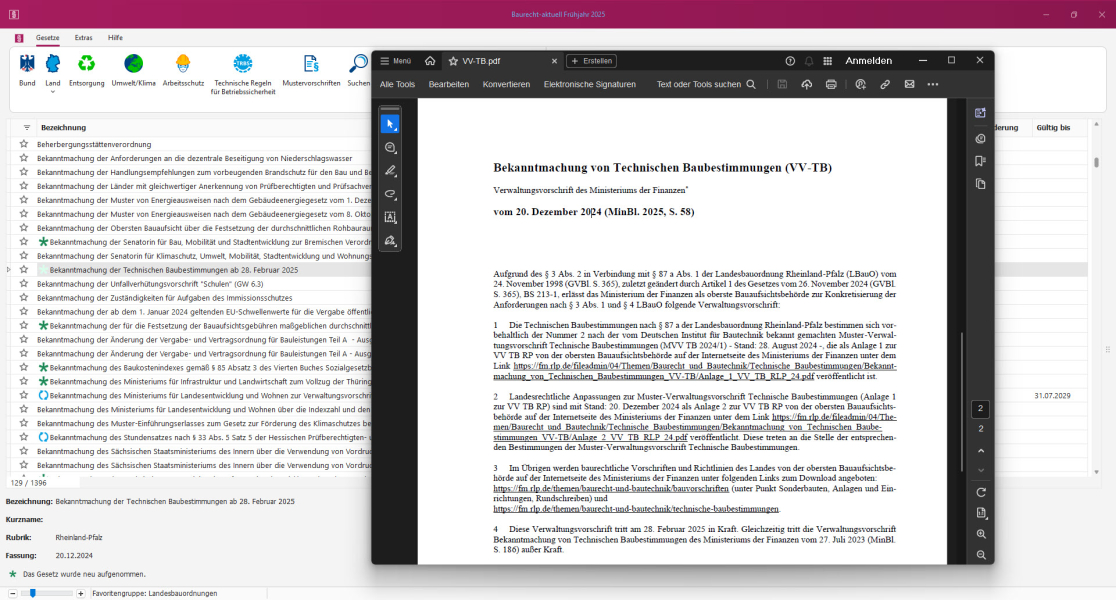Toggle star for Baukostenindexes row

tap(23, 367)
